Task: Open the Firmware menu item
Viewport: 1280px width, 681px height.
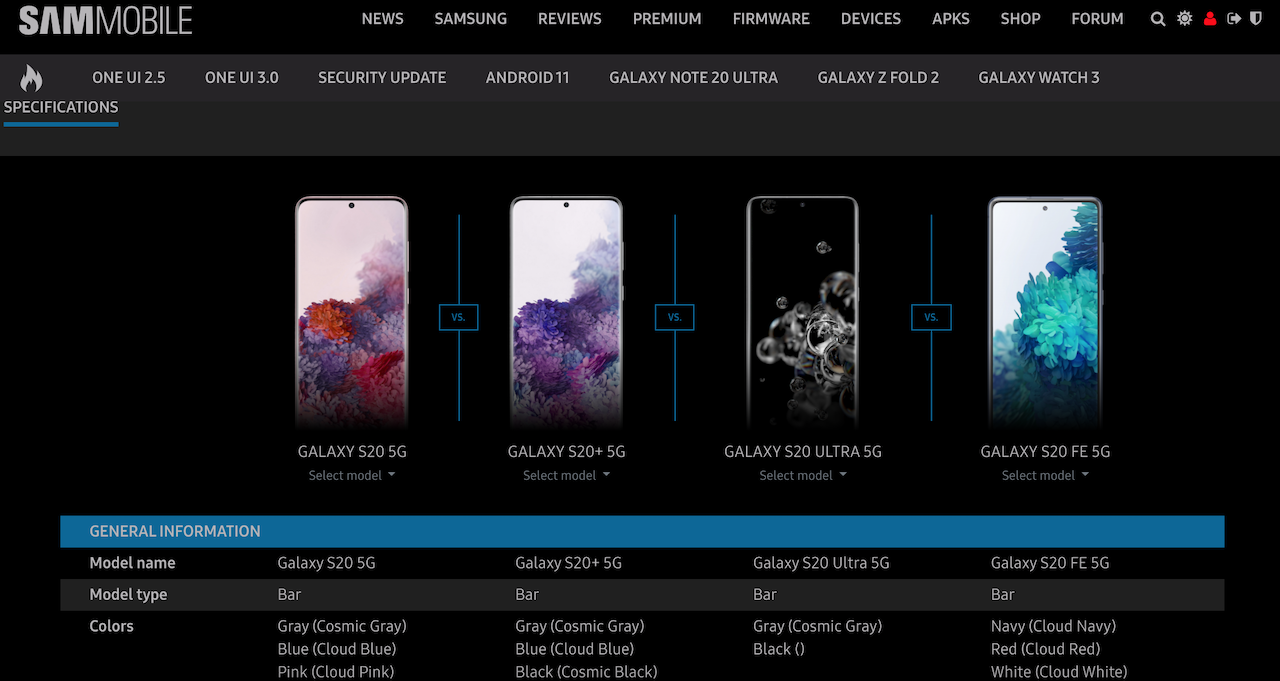Action: 771,19
